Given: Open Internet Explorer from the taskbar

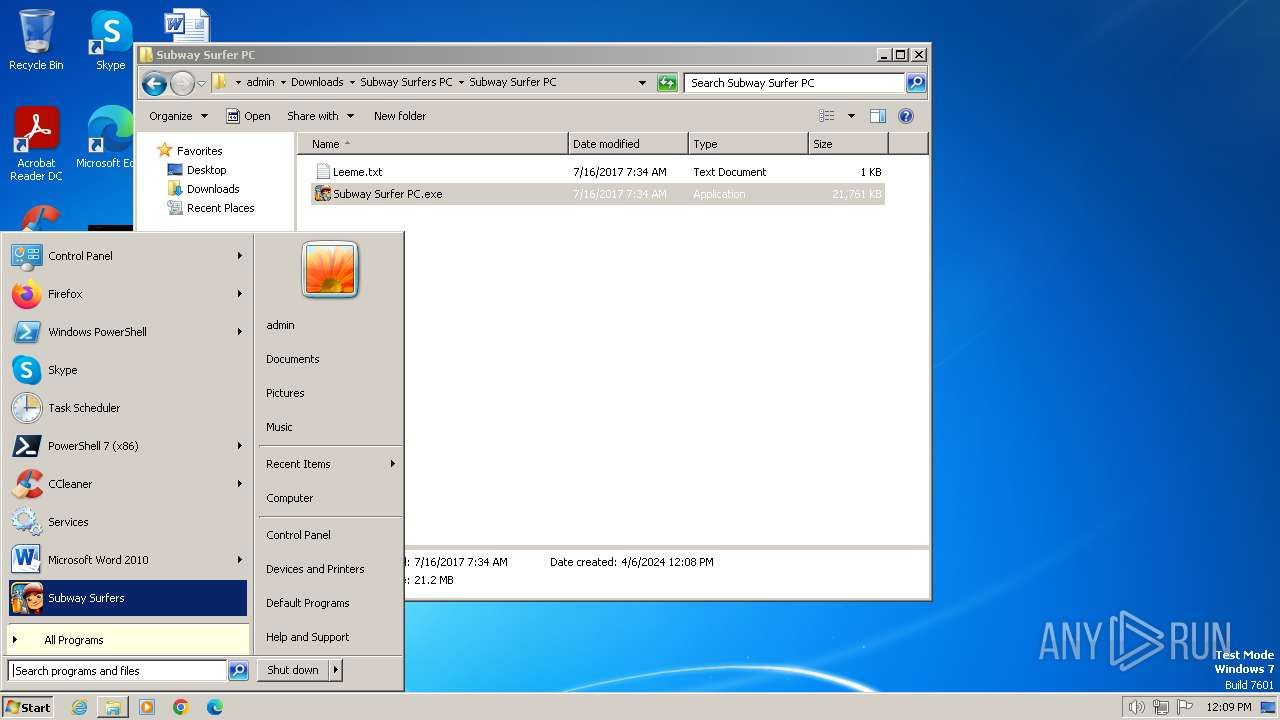Looking at the screenshot, I should click(79, 707).
